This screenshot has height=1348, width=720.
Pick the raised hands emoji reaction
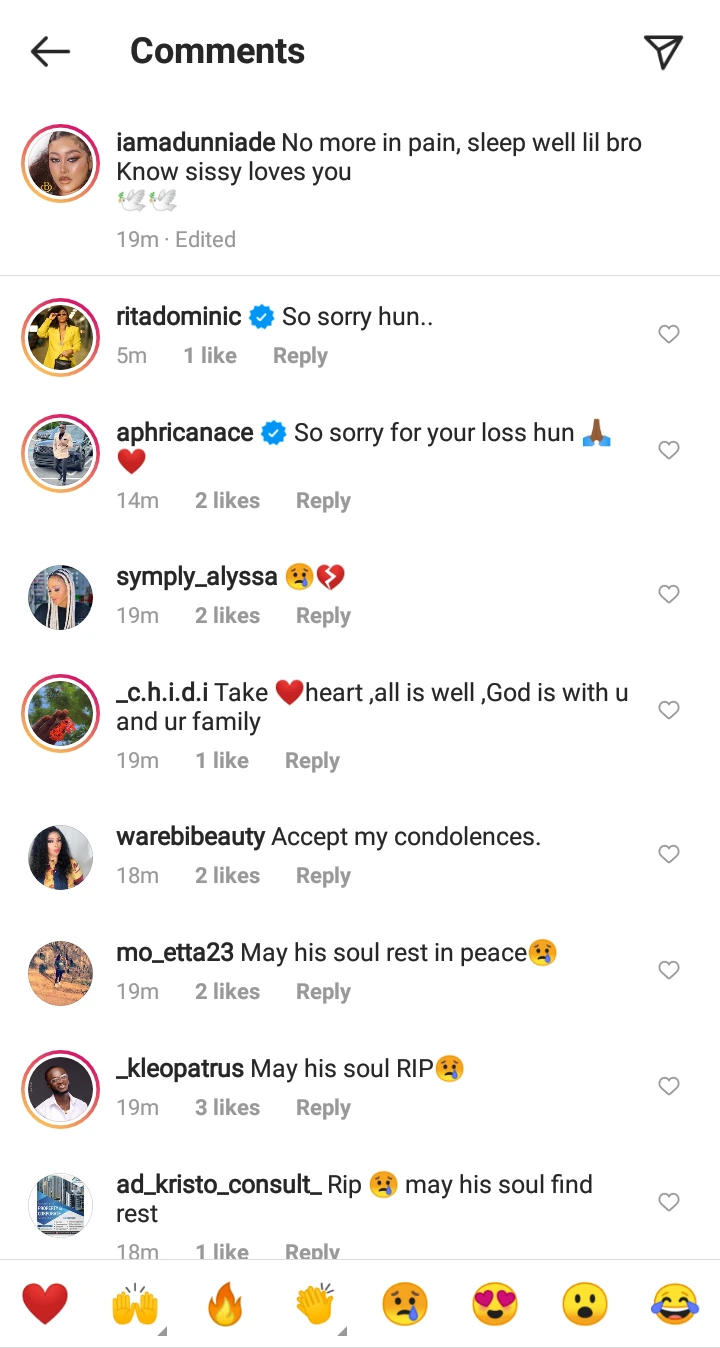134,1304
